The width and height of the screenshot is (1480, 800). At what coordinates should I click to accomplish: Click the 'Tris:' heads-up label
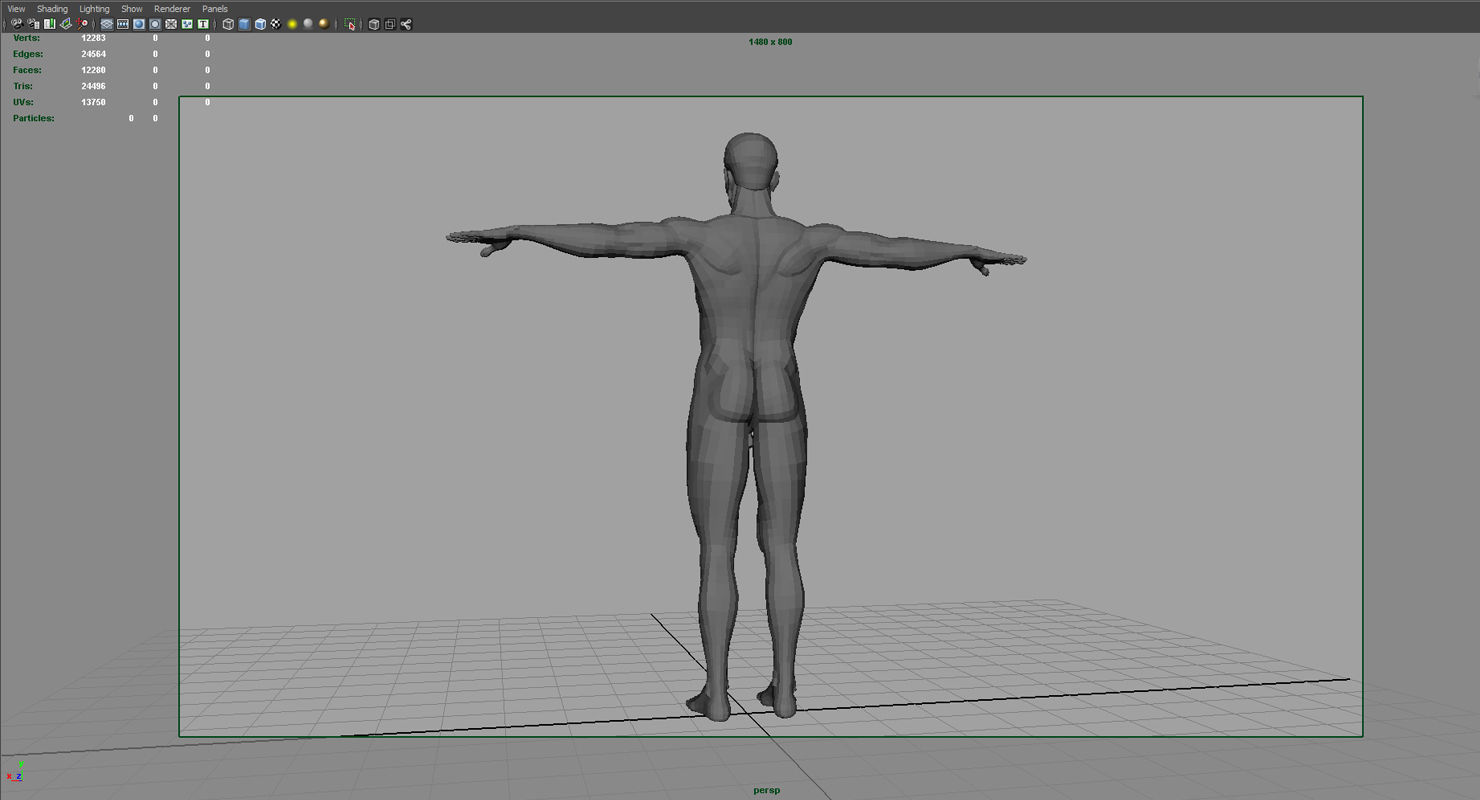click(x=23, y=86)
